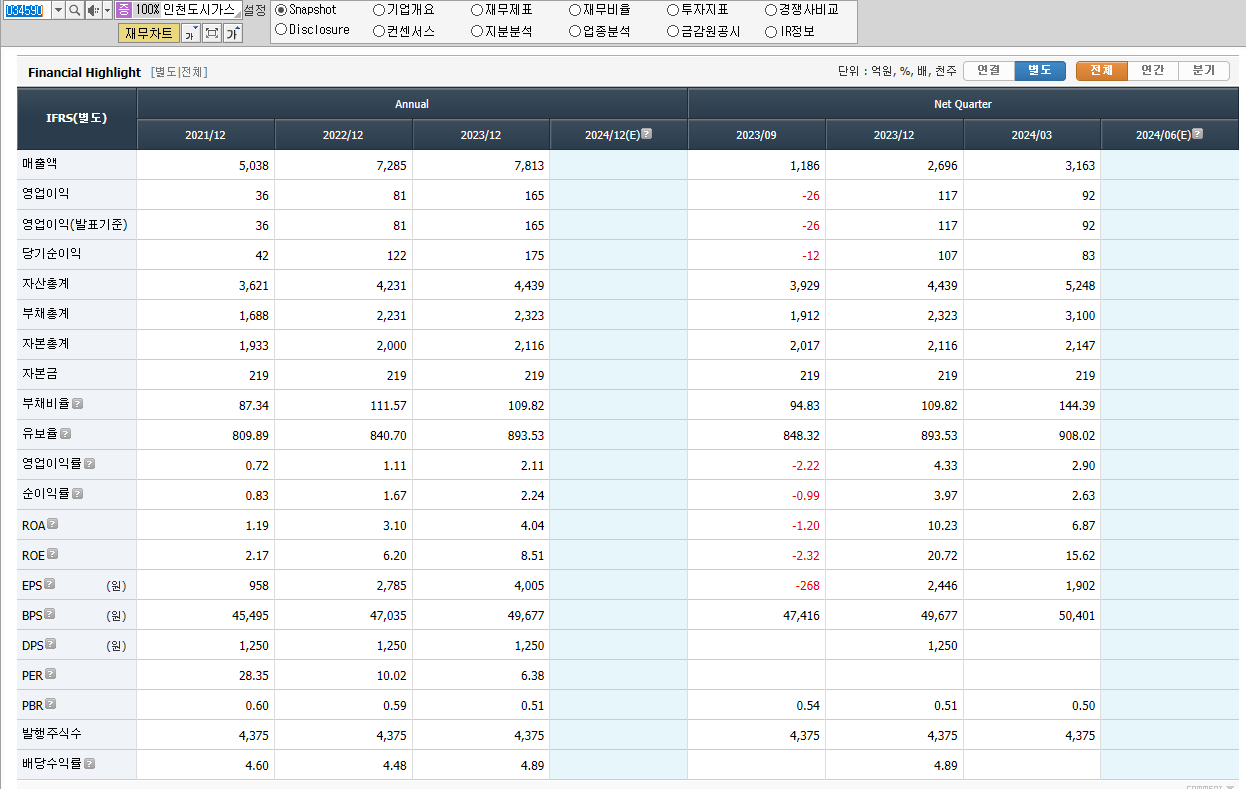Click the stock code input 034590
This screenshot has height=789, width=1246.
point(26,10)
